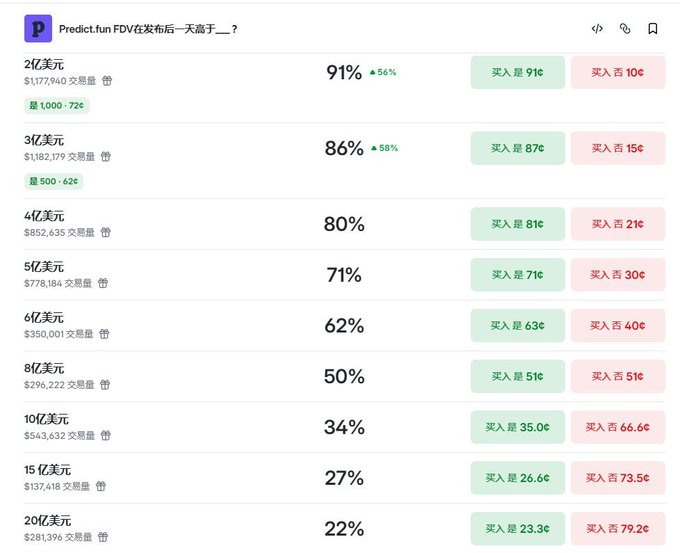Buy Yes at 71¢ for 5亿美元

point(518,275)
